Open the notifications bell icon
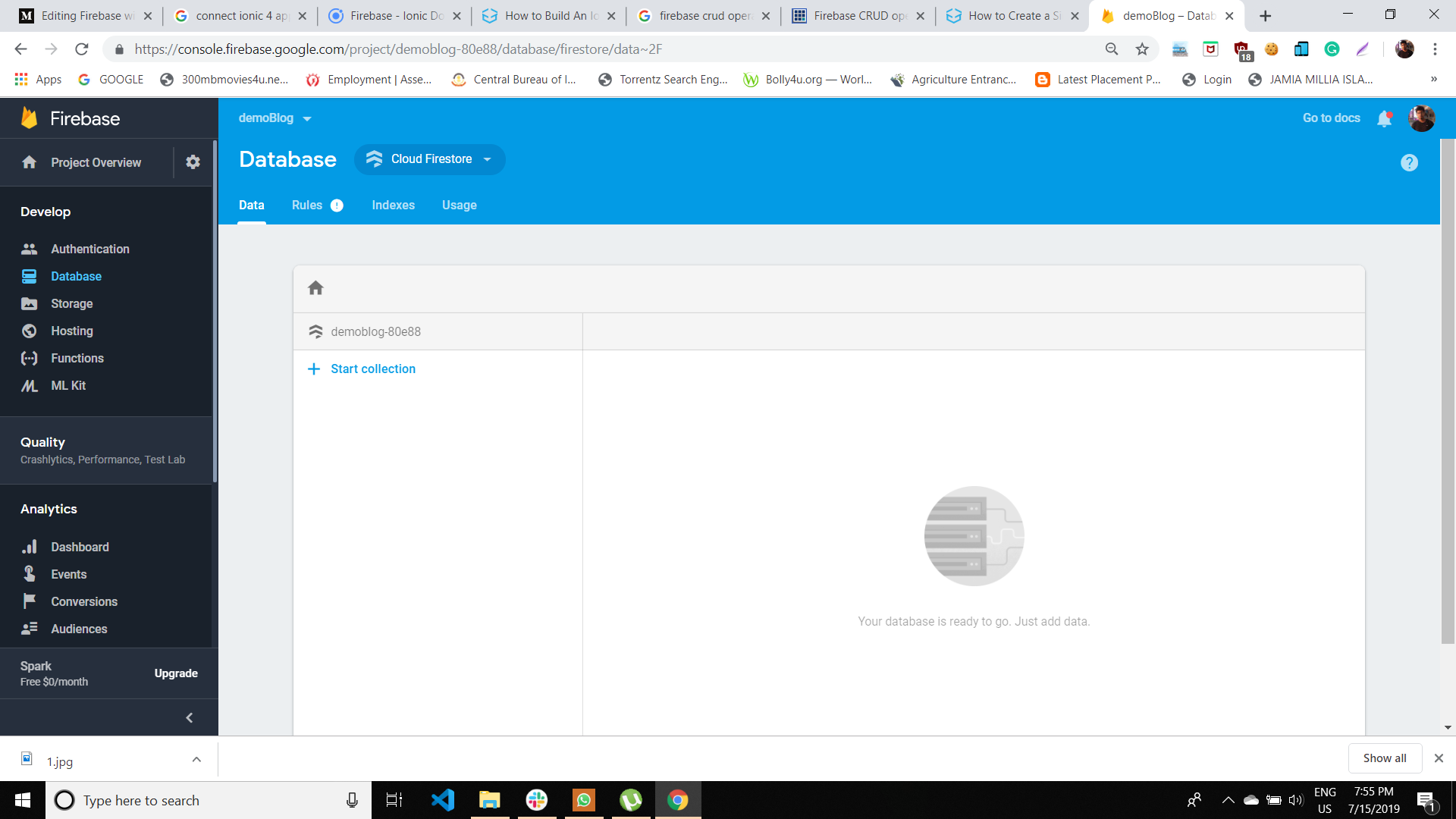 [1384, 118]
